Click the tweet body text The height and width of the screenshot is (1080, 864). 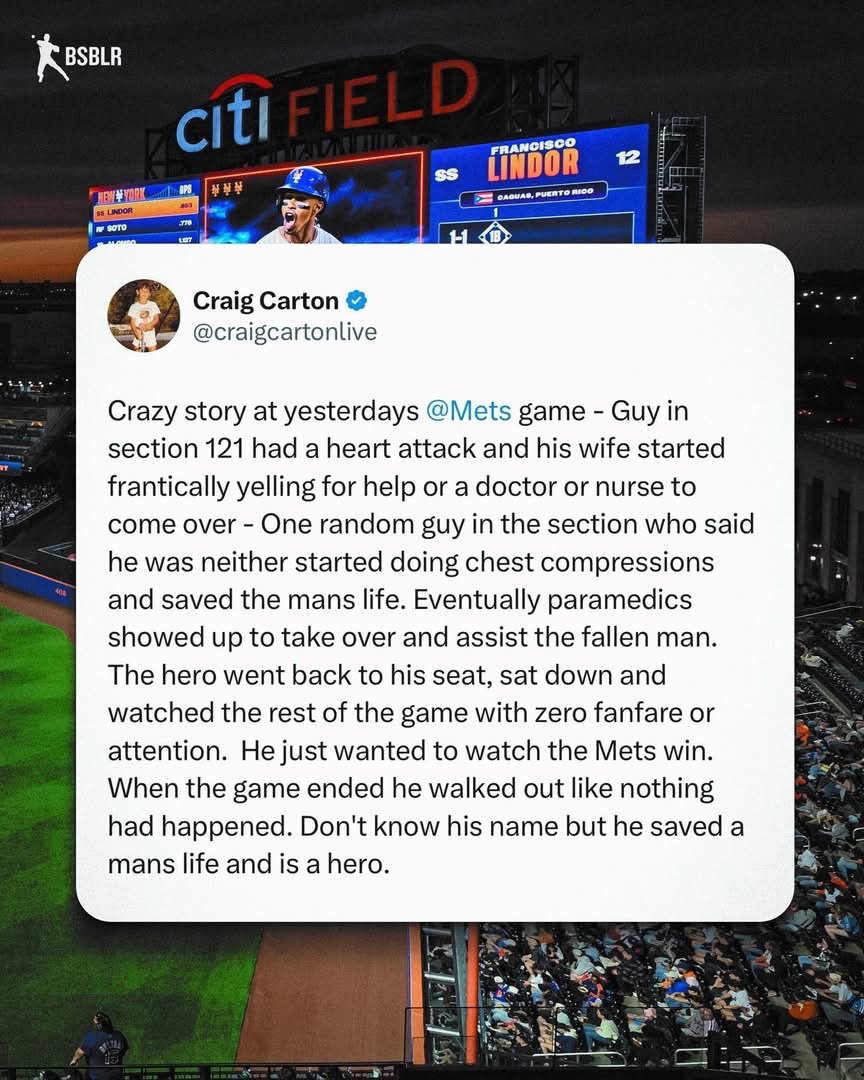[x=432, y=636]
